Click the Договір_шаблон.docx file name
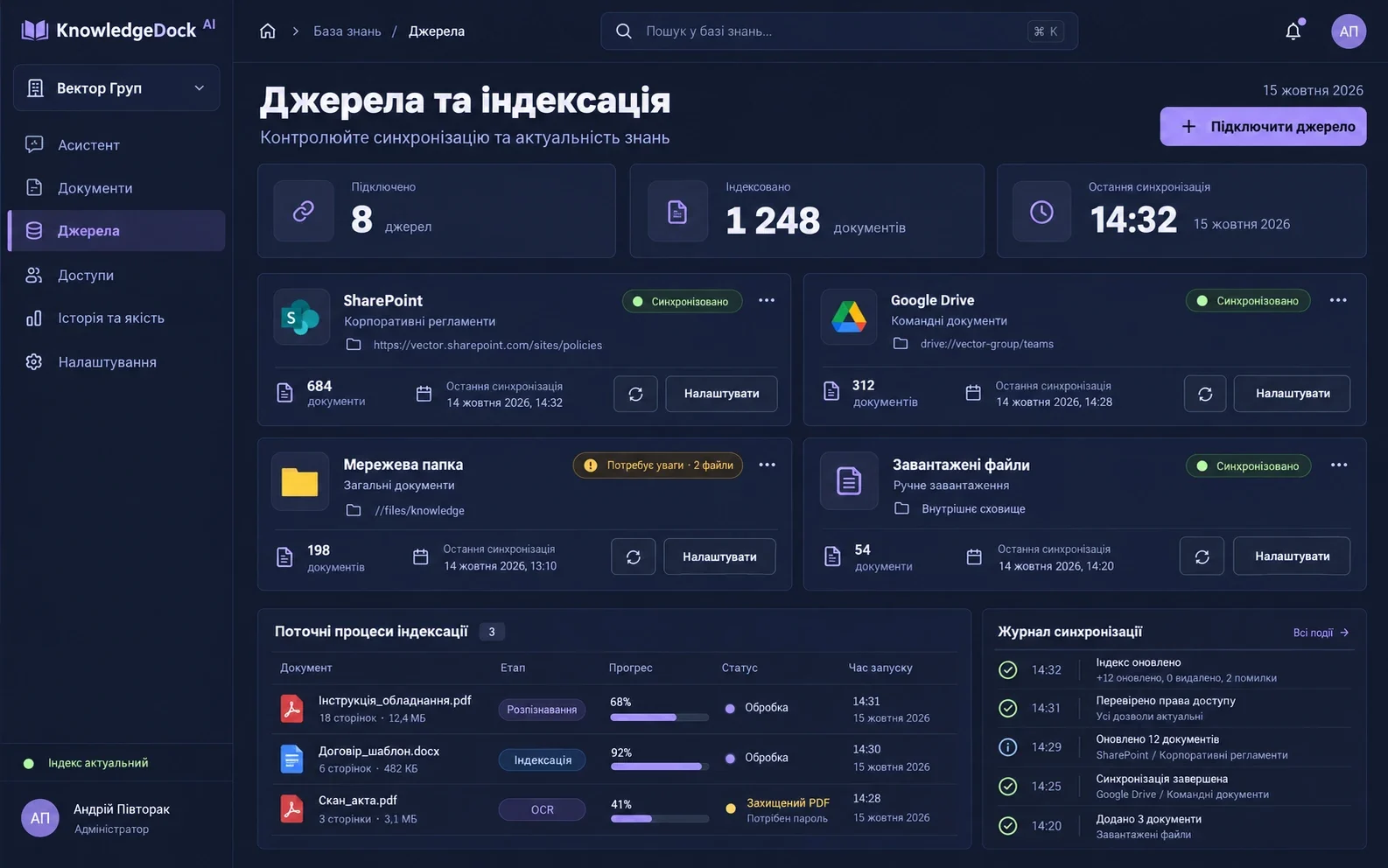This screenshot has height=868, width=1388. (379, 751)
